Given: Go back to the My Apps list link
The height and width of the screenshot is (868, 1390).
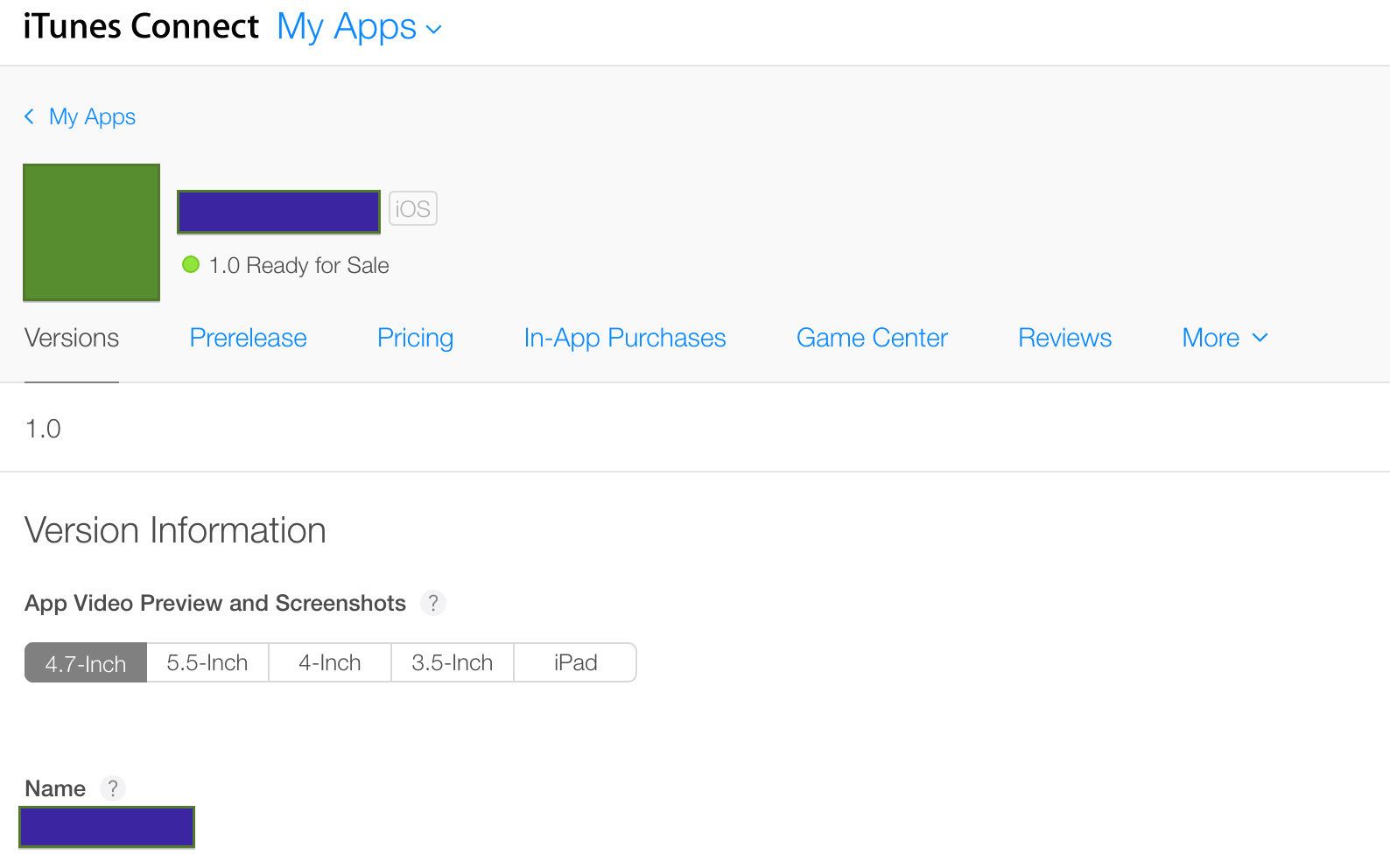Looking at the screenshot, I should 92,116.
